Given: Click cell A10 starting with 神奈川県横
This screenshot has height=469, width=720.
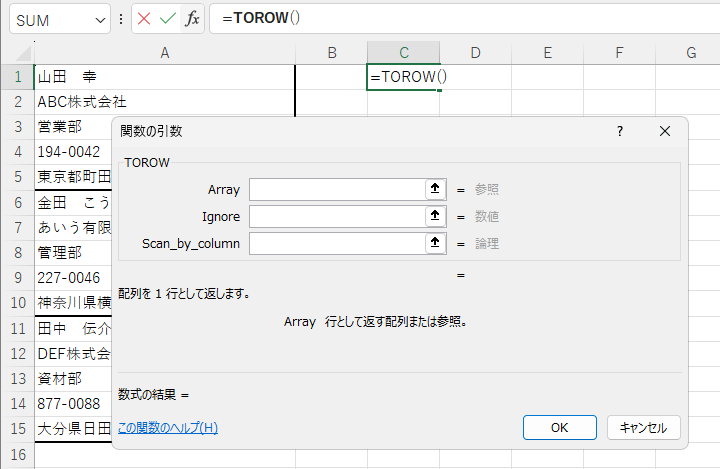Looking at the screenshot, I should 73,303.
